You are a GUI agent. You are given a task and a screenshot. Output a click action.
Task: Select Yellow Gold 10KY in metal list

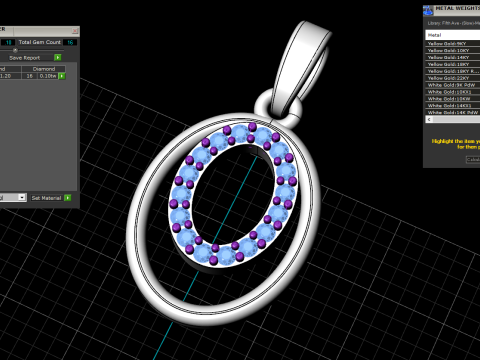[453, 51]
